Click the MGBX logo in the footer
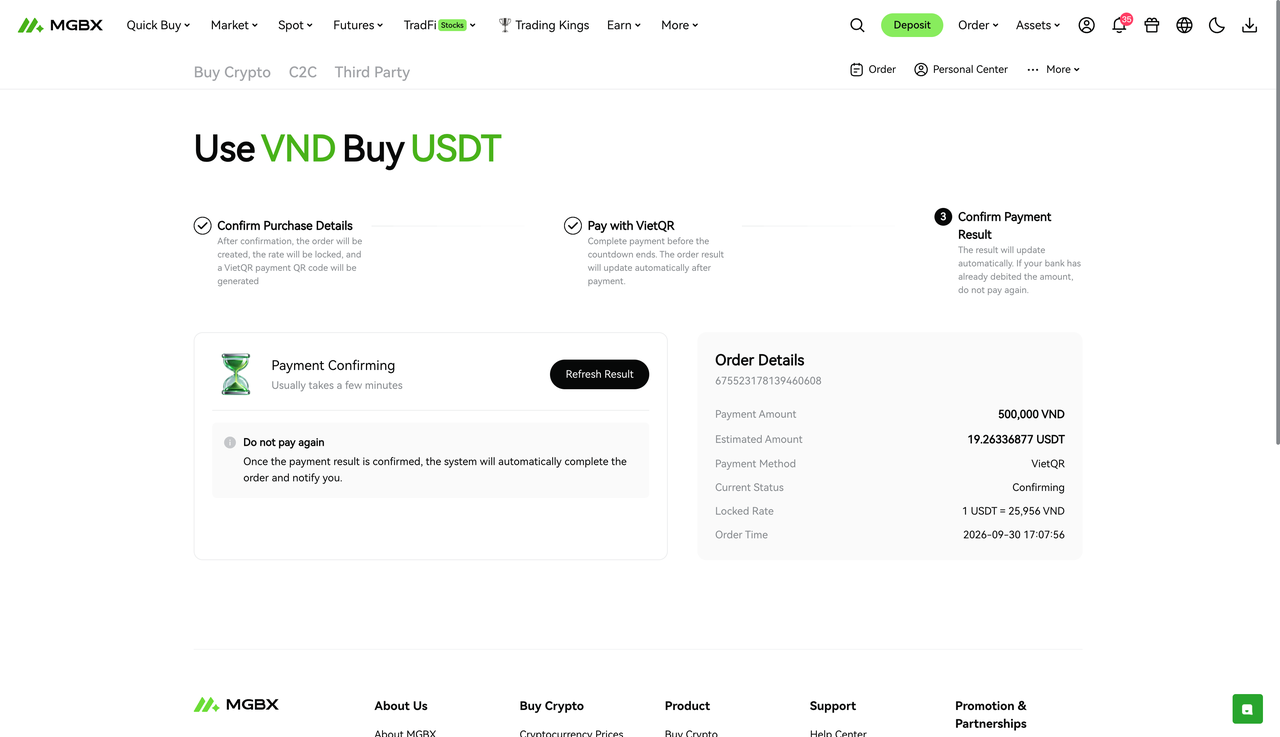The height and width of the screenshot is (737, 1280). click(x=236, y=705)
